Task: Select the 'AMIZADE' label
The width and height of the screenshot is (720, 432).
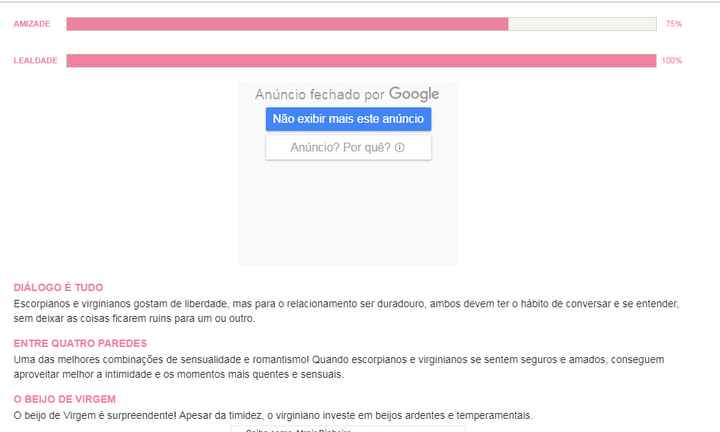Action: point(32,24)
